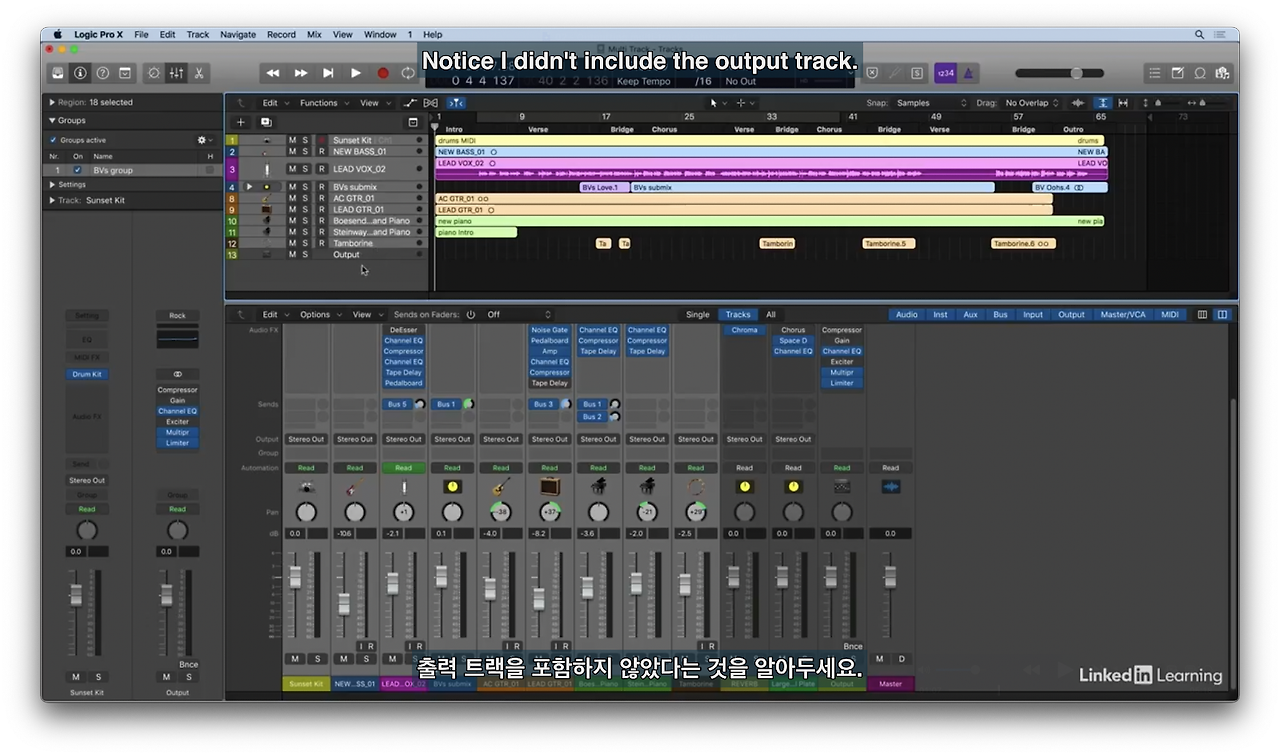
Task: Collapse the Groups section
Action: [x=52, y=120]
